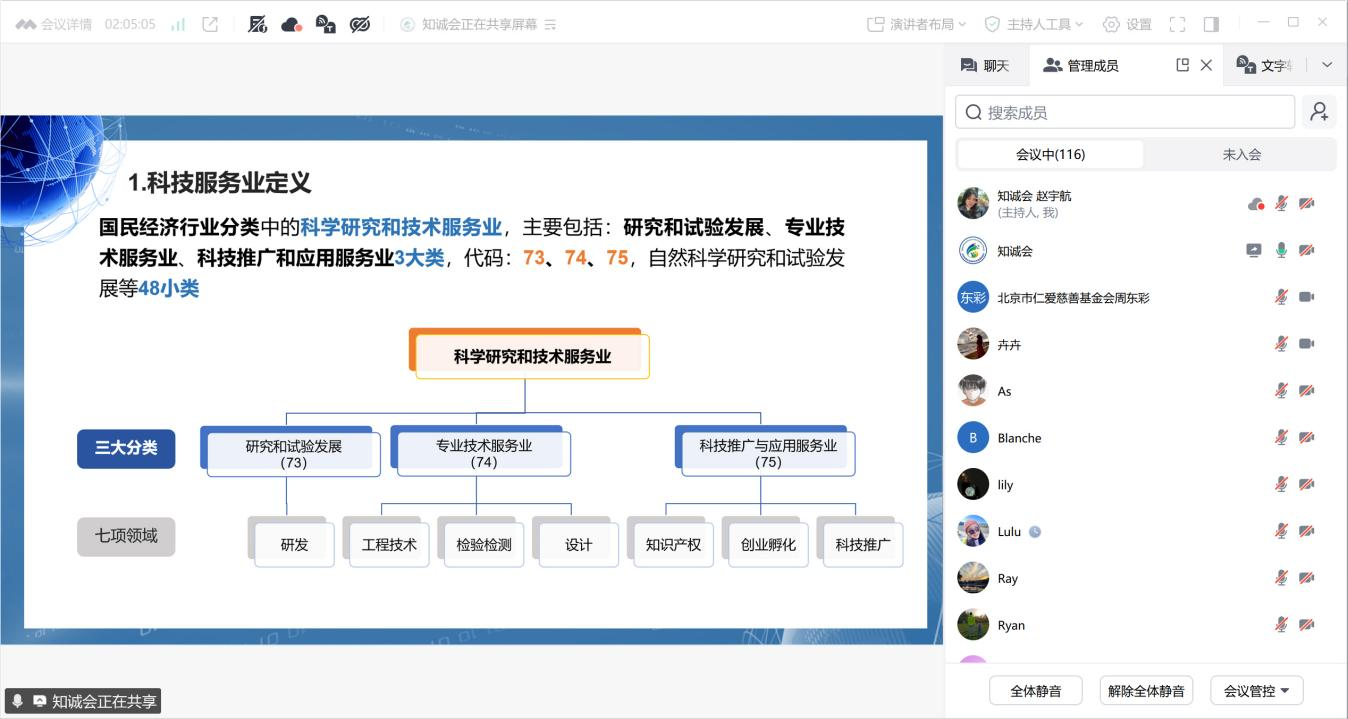
Task: Click the 全体静音 mute all button
Action: (1036, 691)
